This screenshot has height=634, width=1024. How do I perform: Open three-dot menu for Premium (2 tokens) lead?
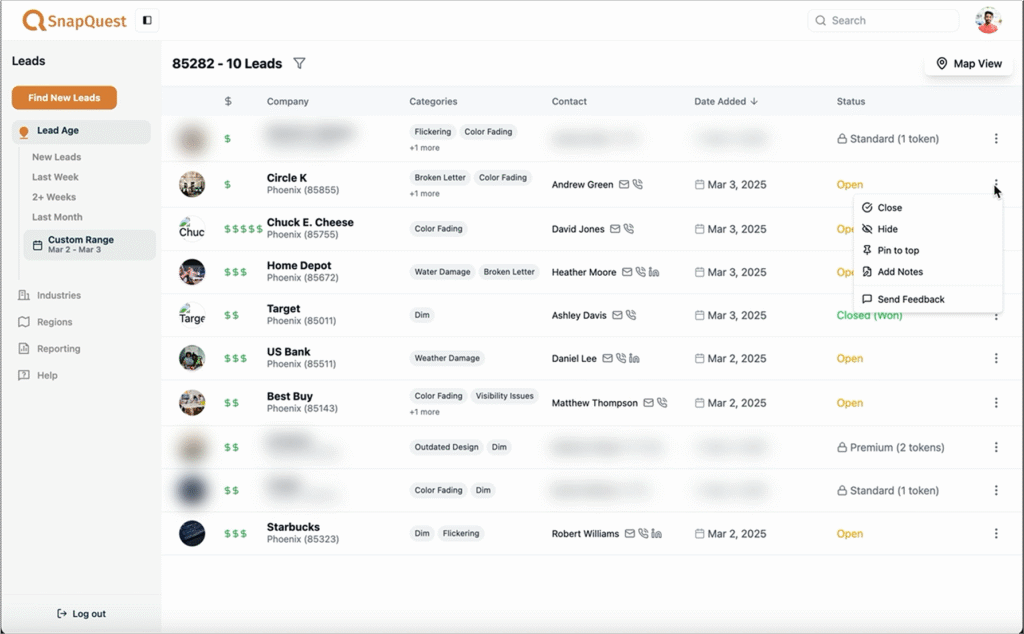click(x=996, y=447)
